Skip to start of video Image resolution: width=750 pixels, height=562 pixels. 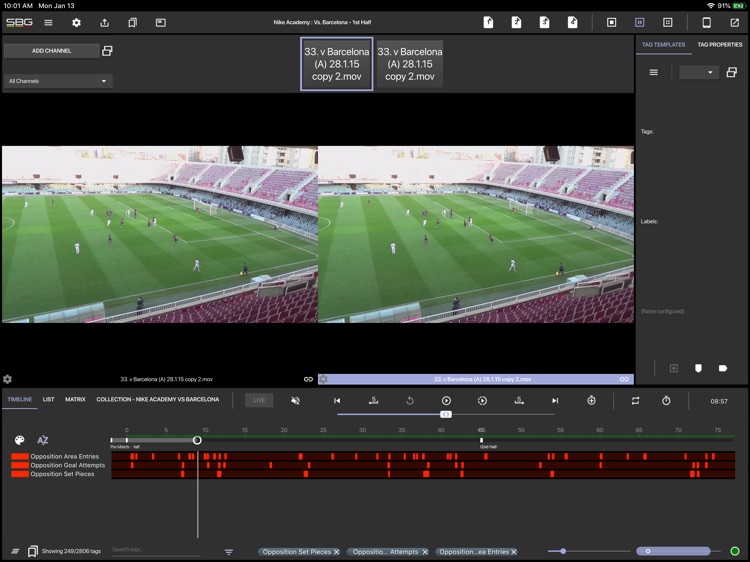tap(337, 400)
